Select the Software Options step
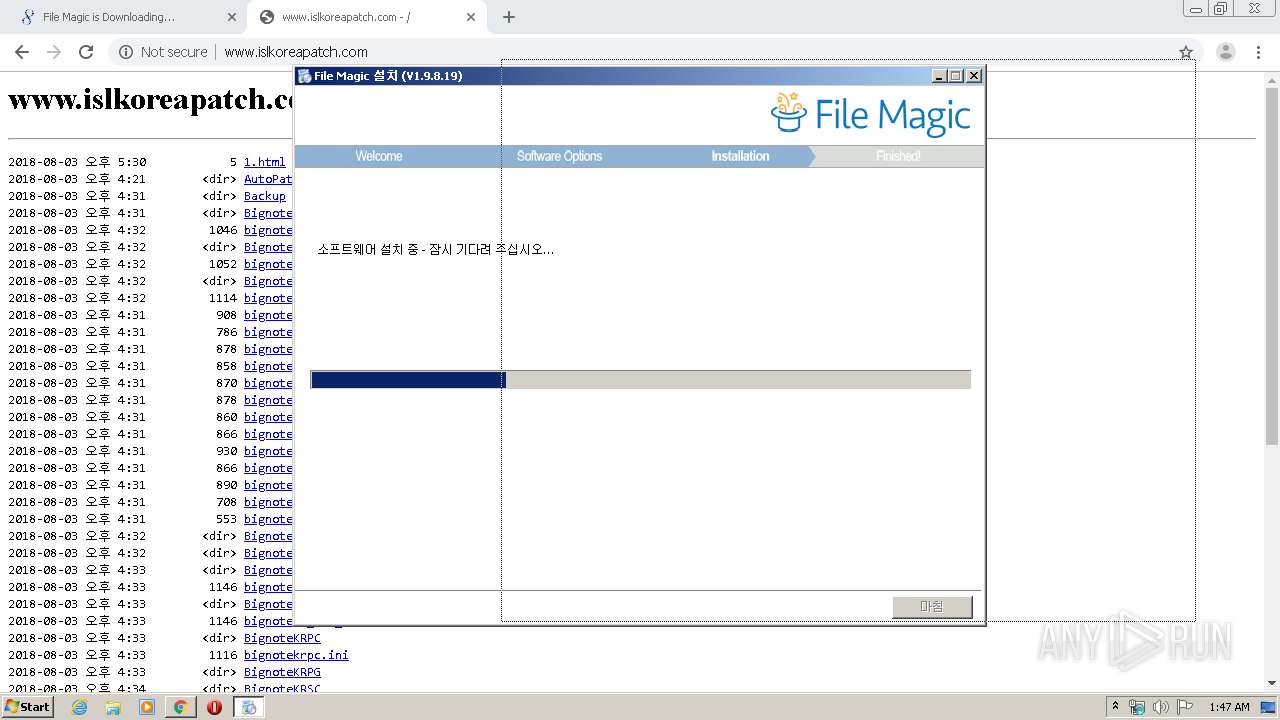This screenshot has width=1280, height=720. 559,156
